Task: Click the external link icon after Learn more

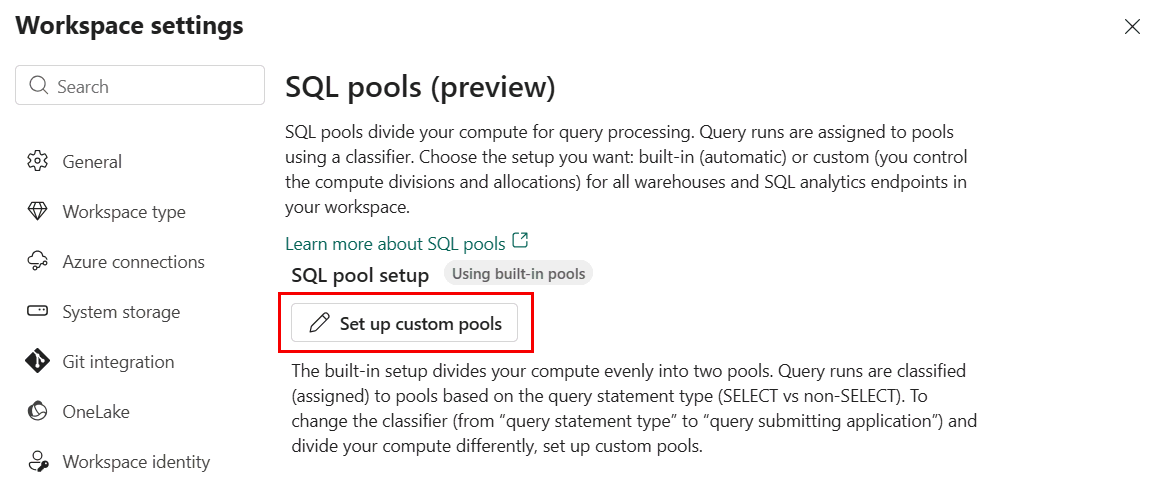Action: click(x=521, y=241)
